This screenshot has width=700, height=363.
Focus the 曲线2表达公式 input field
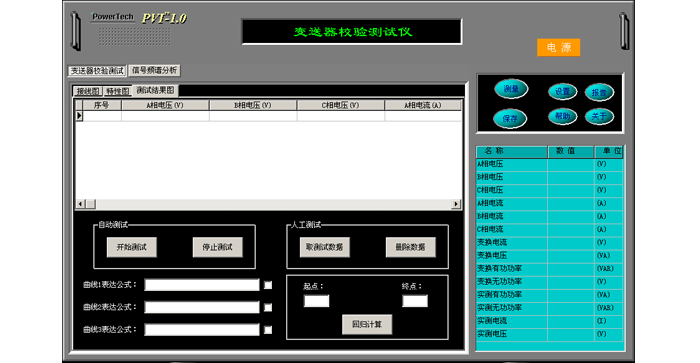(x=202, y=307)
